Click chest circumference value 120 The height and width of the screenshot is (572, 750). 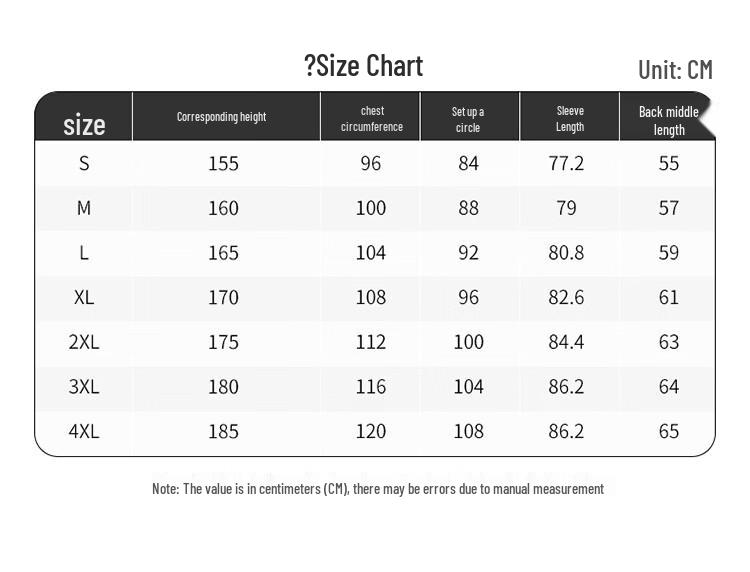tap(371, 431)
